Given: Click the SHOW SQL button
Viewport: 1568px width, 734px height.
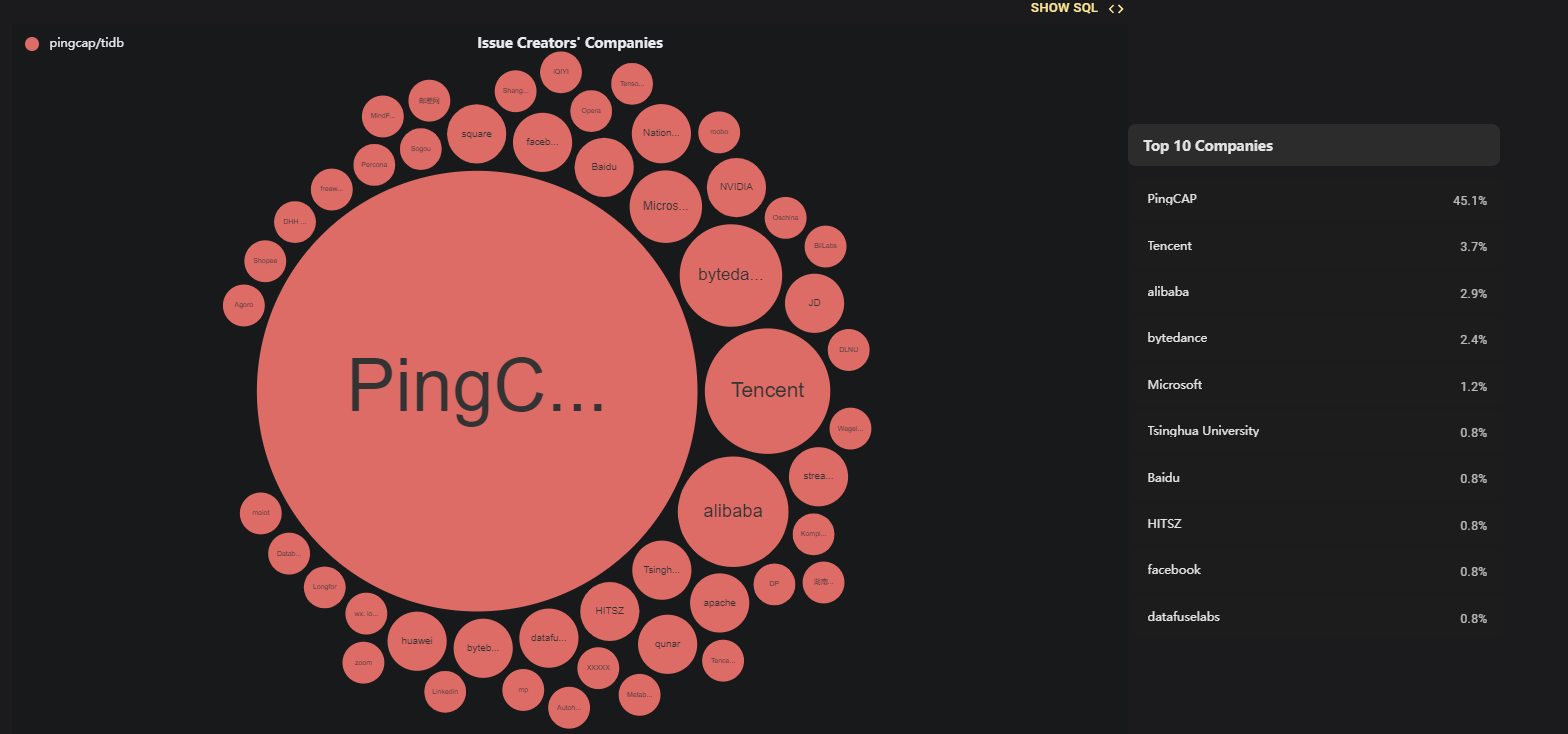Looking at the screenshot, I should click(x=1064, y=8).
